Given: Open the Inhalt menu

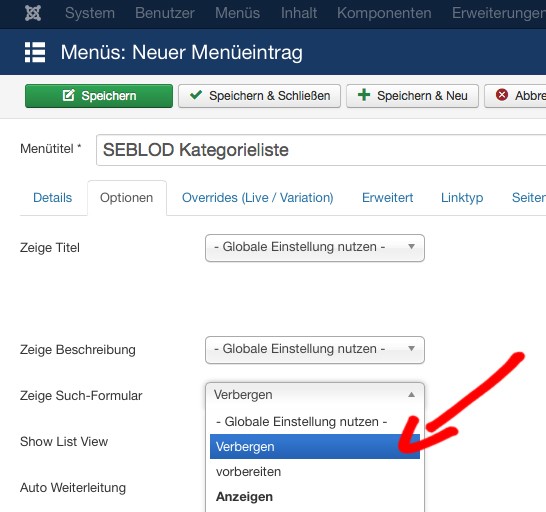Looking at the screenshot, I should click(299, 13).
